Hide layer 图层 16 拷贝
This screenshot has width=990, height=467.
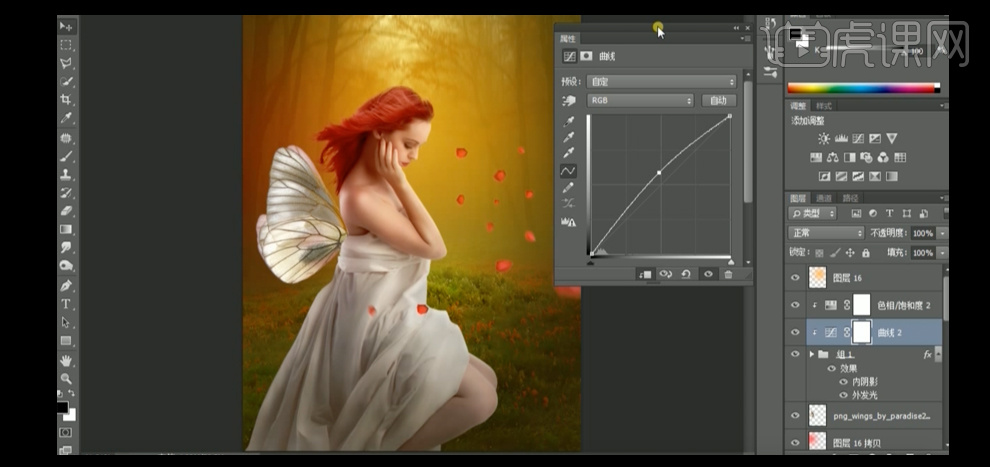click(796, 442)
